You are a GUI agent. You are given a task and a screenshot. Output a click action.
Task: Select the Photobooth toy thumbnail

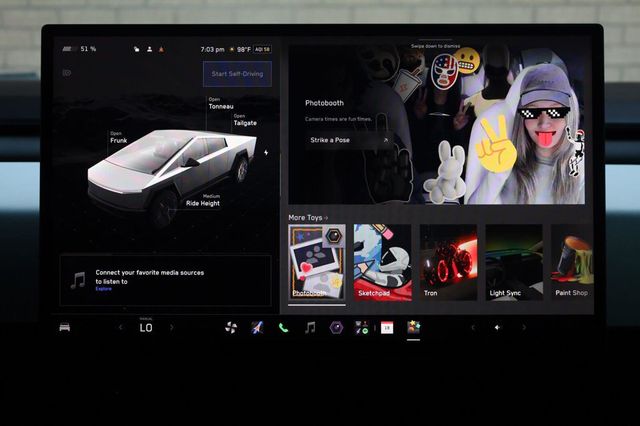pos(317,262)
